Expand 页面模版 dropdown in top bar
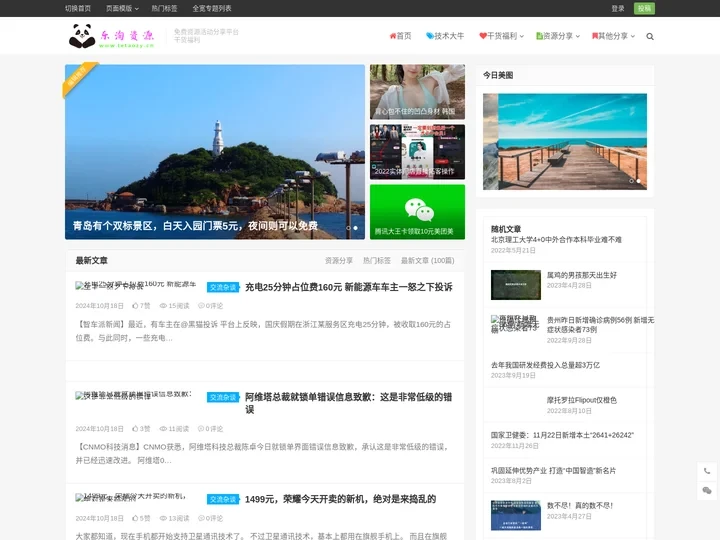Screen dimensions: 720x540 122,8
